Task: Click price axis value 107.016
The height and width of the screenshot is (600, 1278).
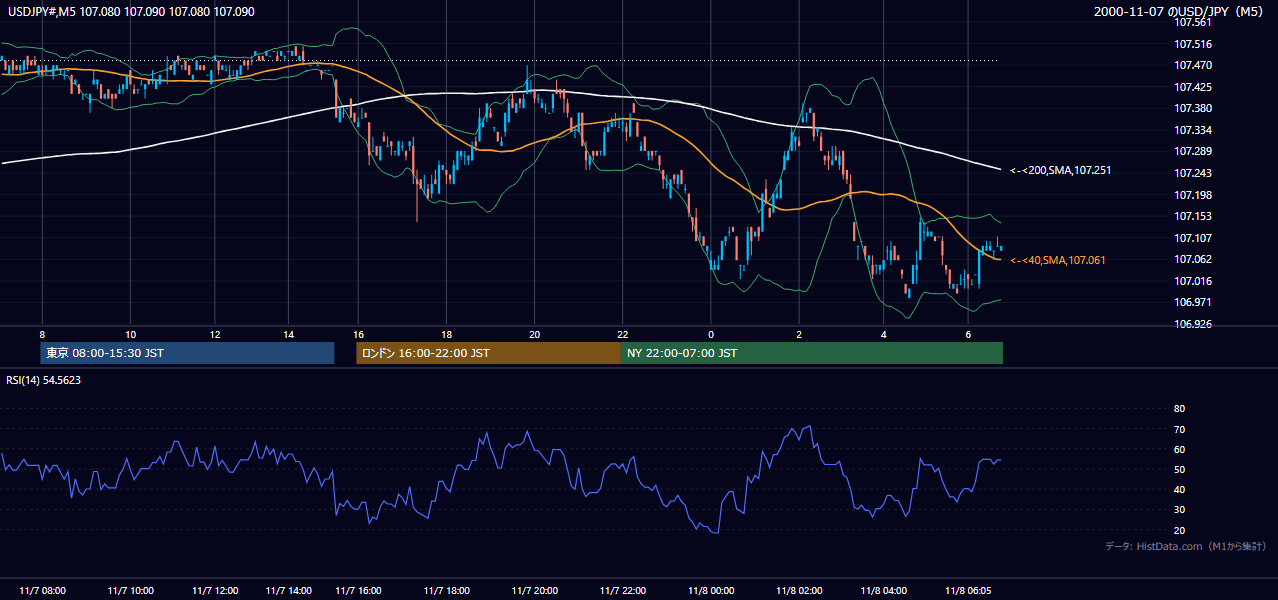Action: coord(1191,281)
